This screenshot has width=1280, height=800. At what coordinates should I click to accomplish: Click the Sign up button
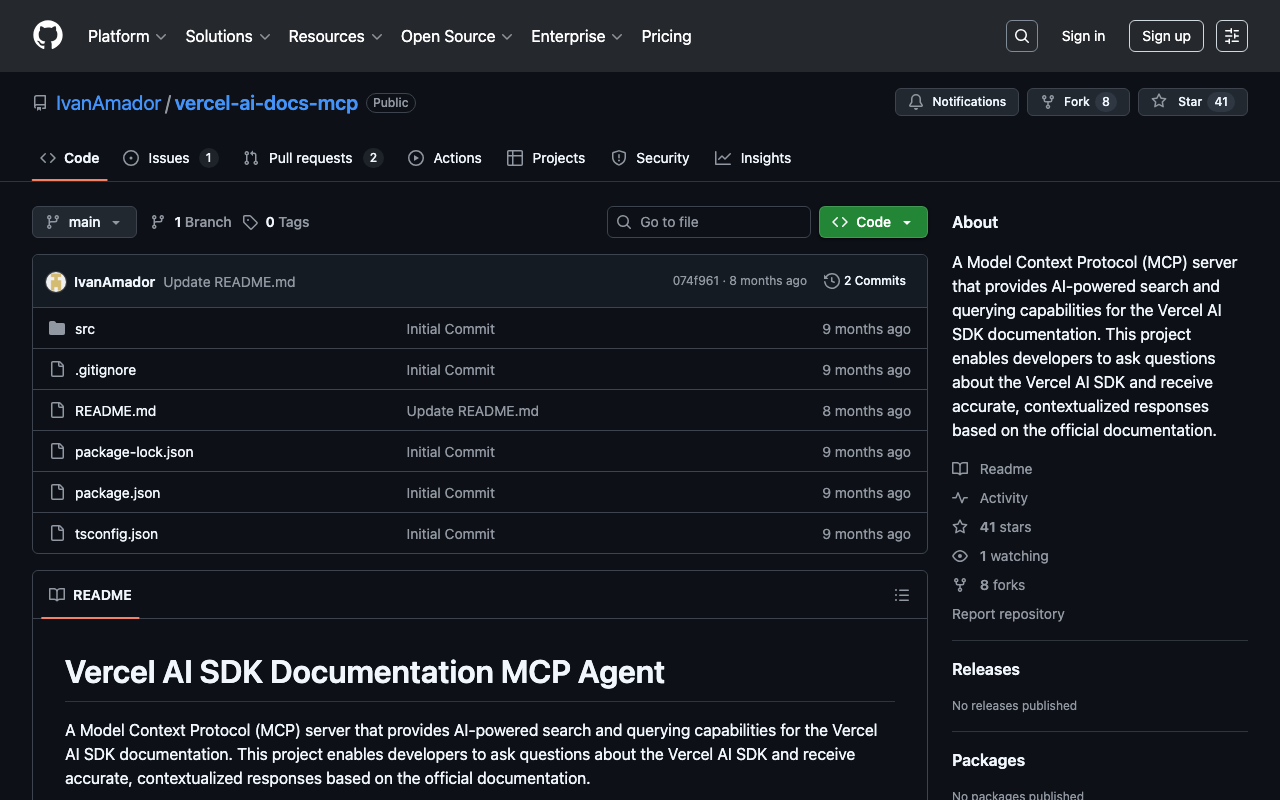pos(1165,36)
